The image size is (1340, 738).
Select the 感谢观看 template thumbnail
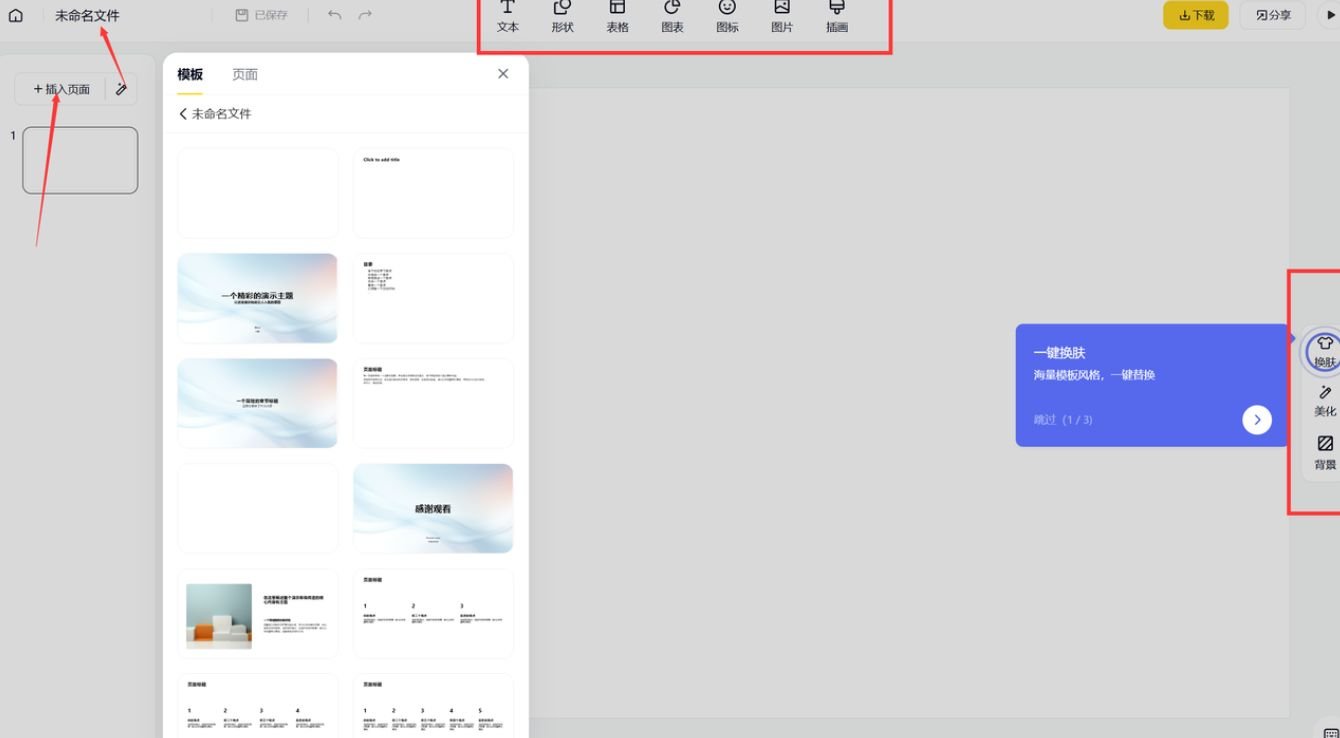pyautogui.click(x=433, y=507)
